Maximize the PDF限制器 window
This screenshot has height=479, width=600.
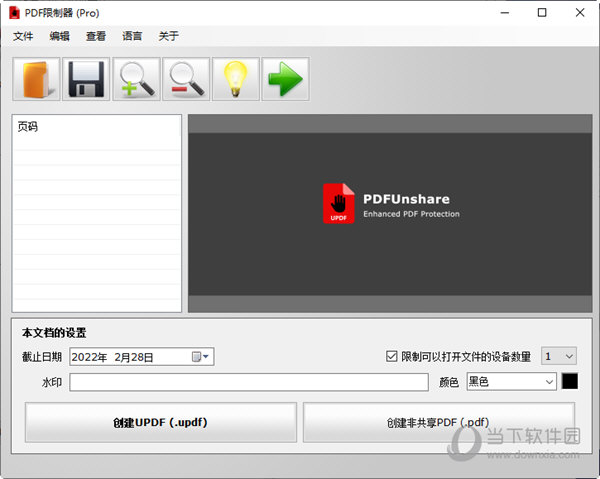click(x=542, y=13)
